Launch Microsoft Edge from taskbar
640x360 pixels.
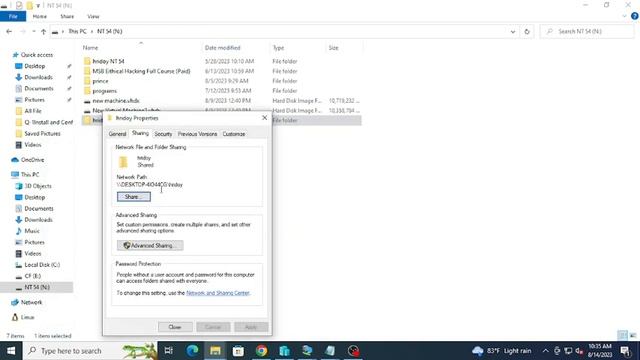coord(192,351)
